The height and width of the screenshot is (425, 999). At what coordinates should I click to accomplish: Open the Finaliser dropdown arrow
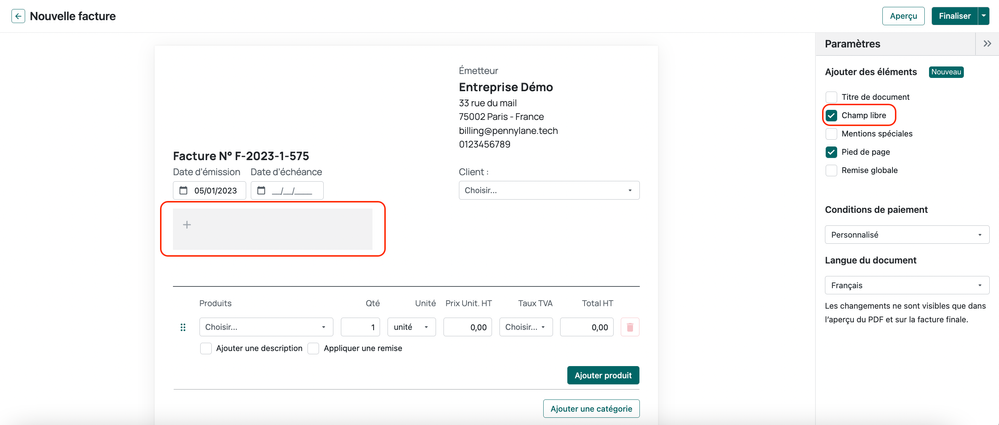(x=983, y=16)
